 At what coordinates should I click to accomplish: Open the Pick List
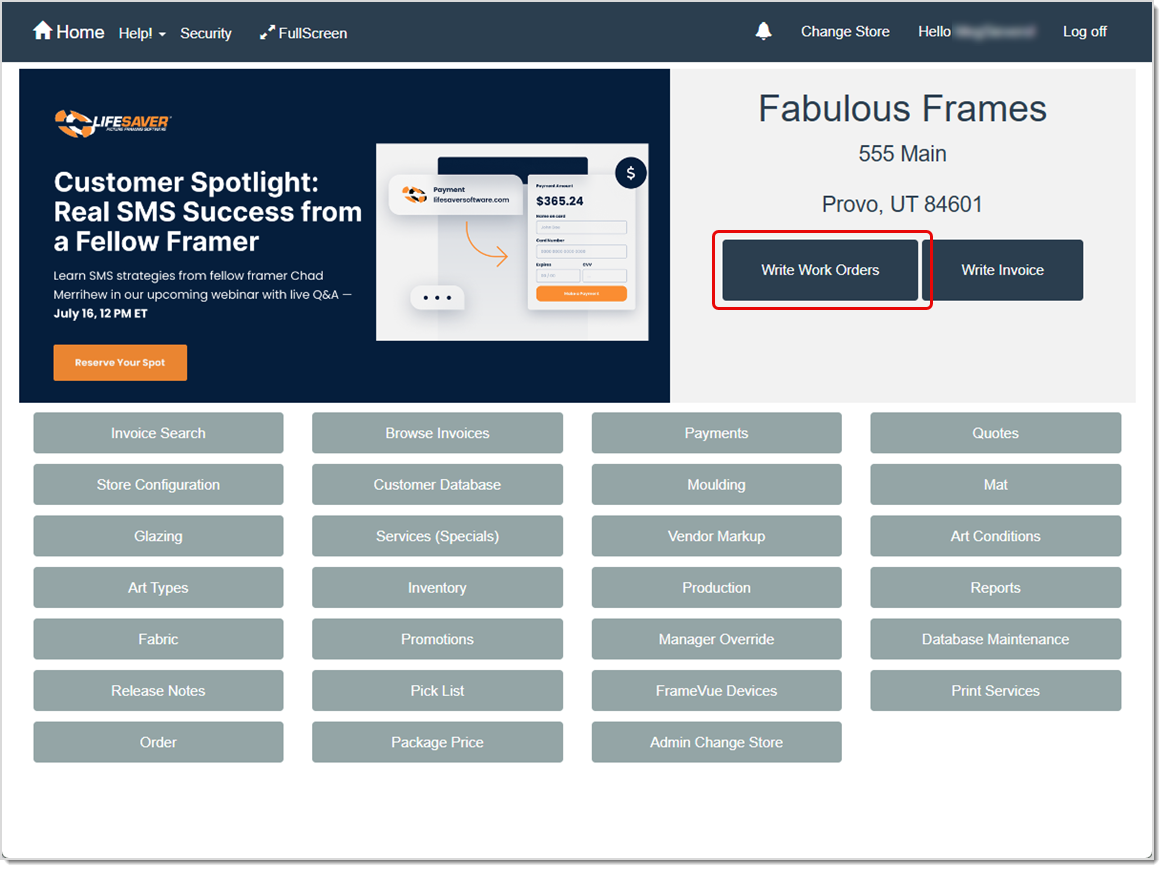(437, 690)
